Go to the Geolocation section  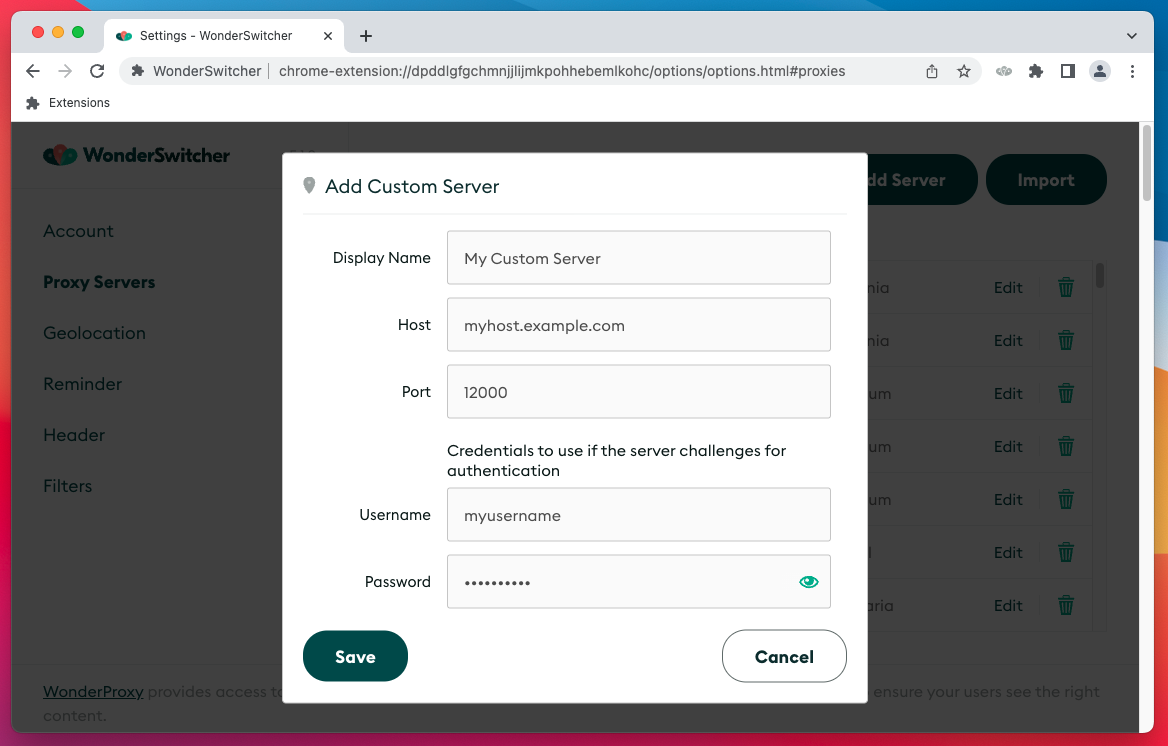tap(95, 333)
